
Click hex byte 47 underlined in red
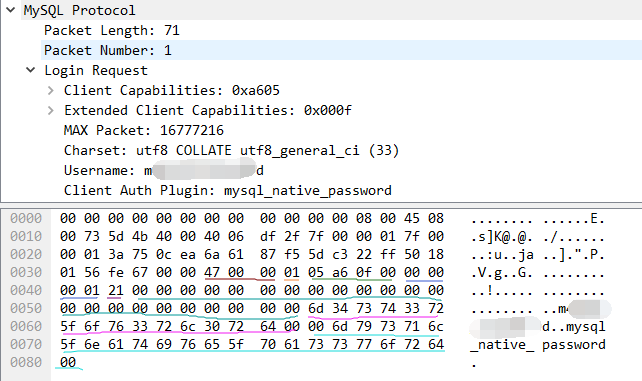pyautogui.click(x=212, y=272)
